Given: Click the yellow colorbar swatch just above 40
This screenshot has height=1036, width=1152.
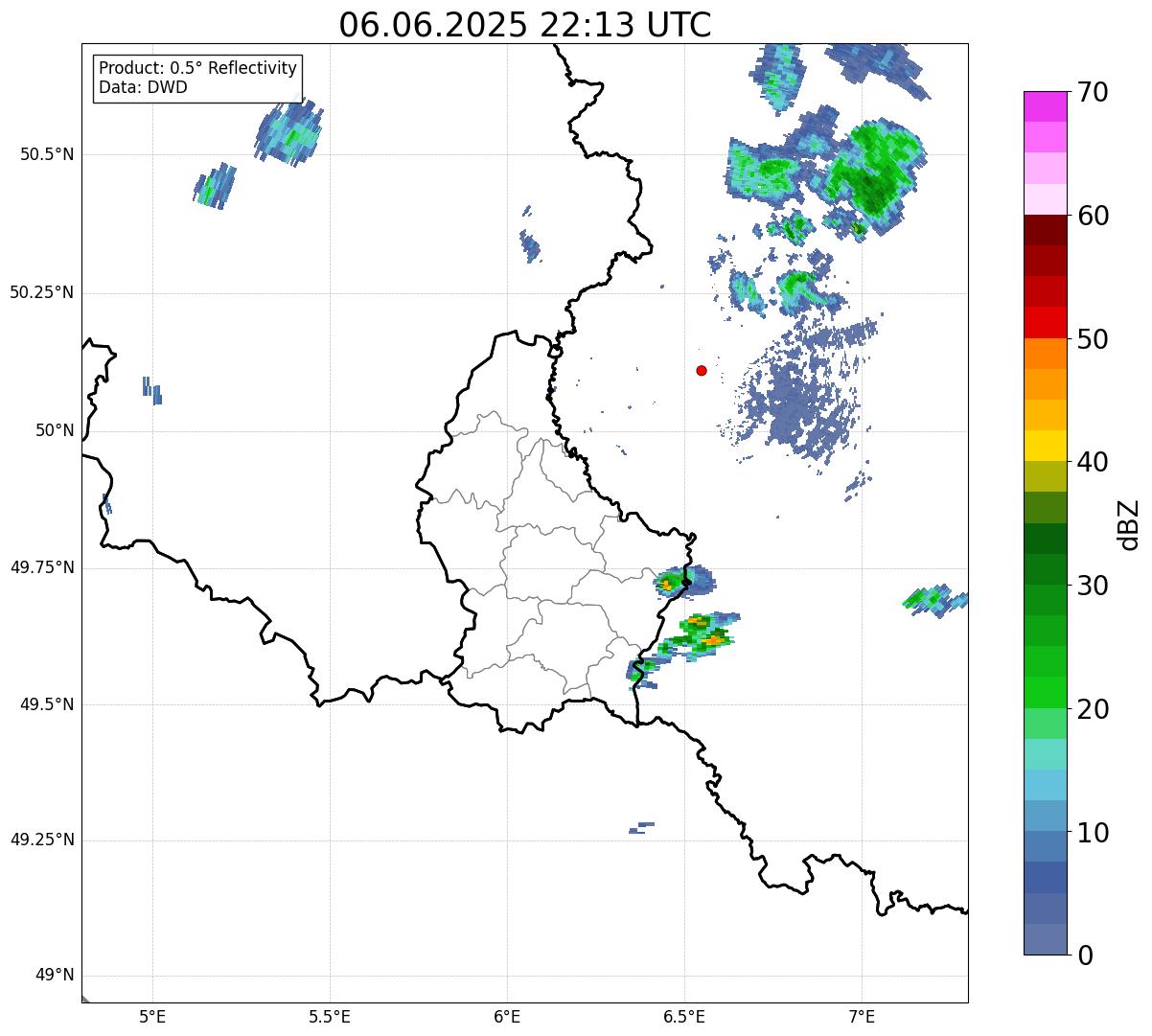Looking at the screenshot, I should coord(1045,447).
